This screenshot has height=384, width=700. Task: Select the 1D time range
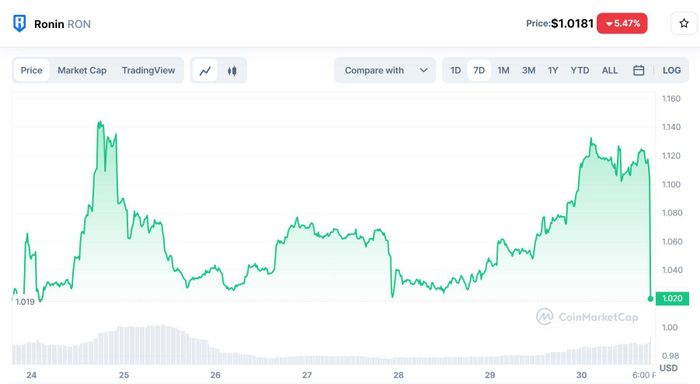455,70
